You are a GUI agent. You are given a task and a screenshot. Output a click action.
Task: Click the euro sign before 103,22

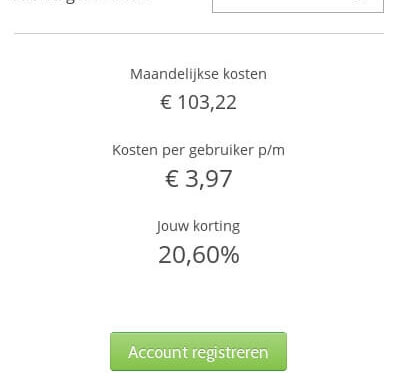(166, 102)
